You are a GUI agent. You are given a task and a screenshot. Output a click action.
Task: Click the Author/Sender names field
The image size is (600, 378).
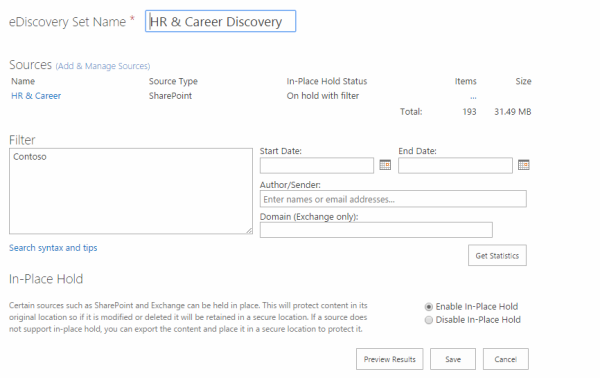point(393,199)
